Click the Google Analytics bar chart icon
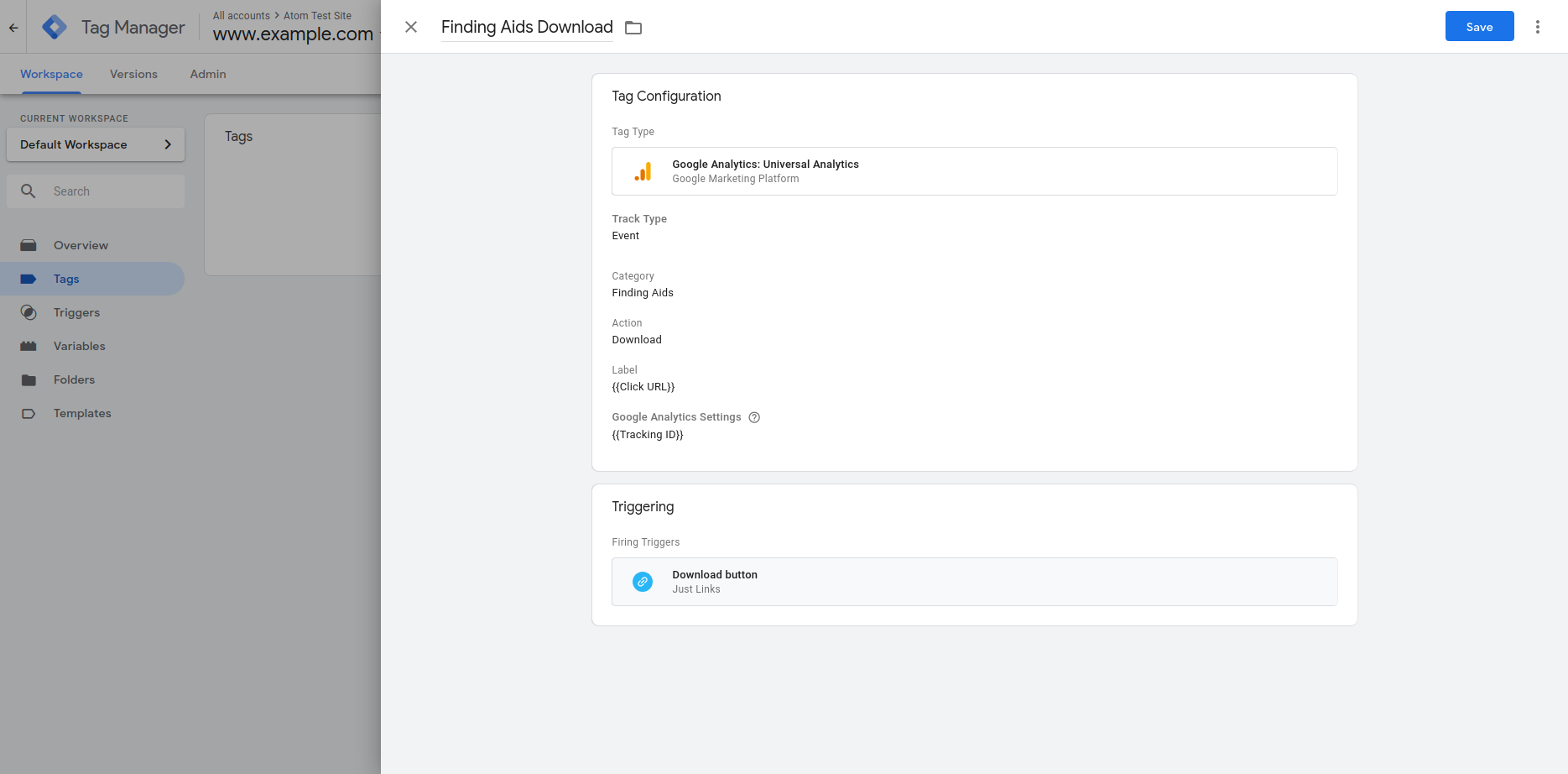 click(x=643, y=171)
